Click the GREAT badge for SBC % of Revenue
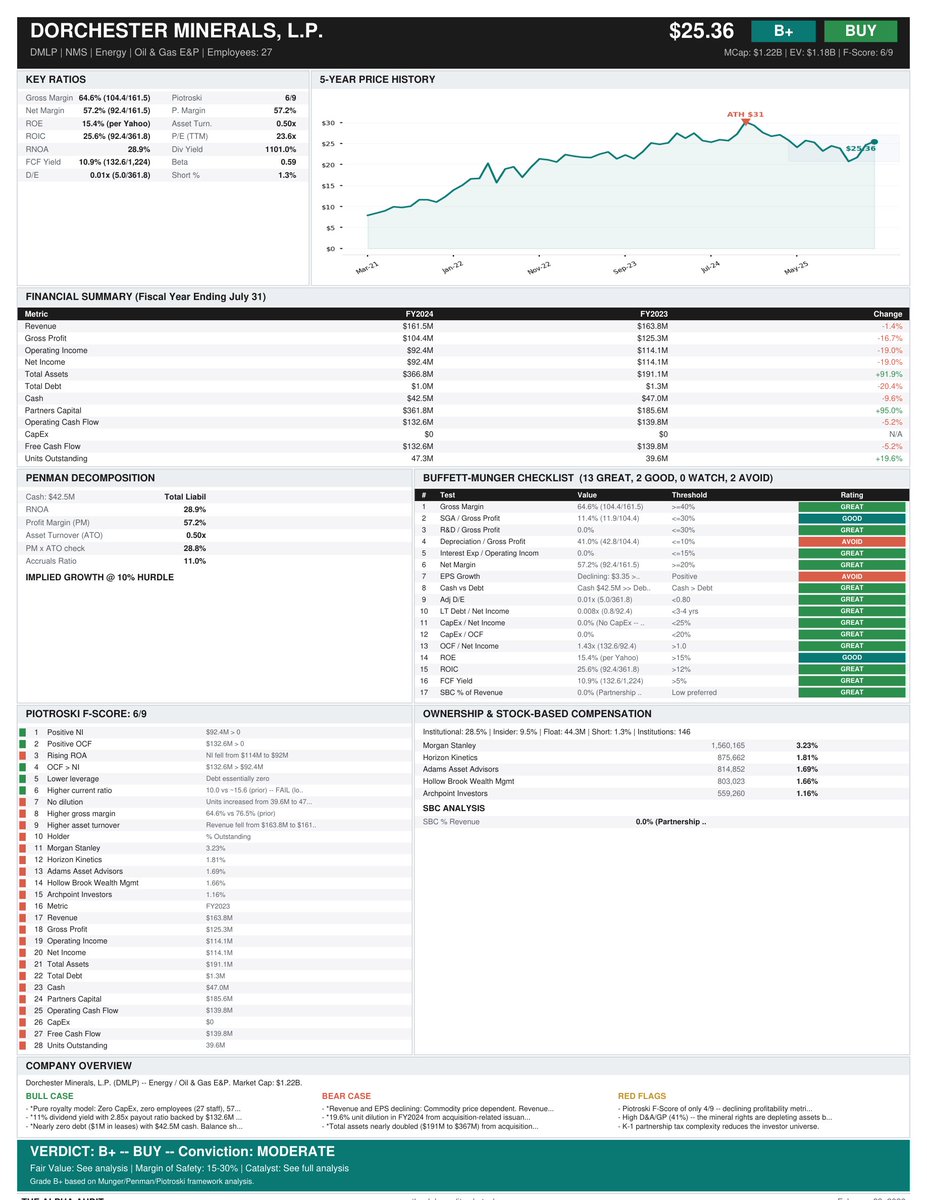This screenshot has width=927, height=1200. (x=851, y=692)
